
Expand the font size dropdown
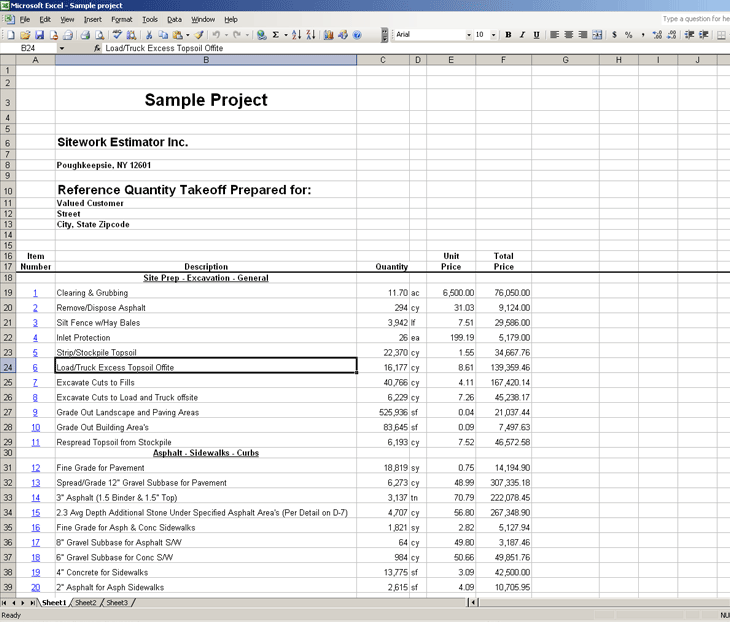point(494,35)
